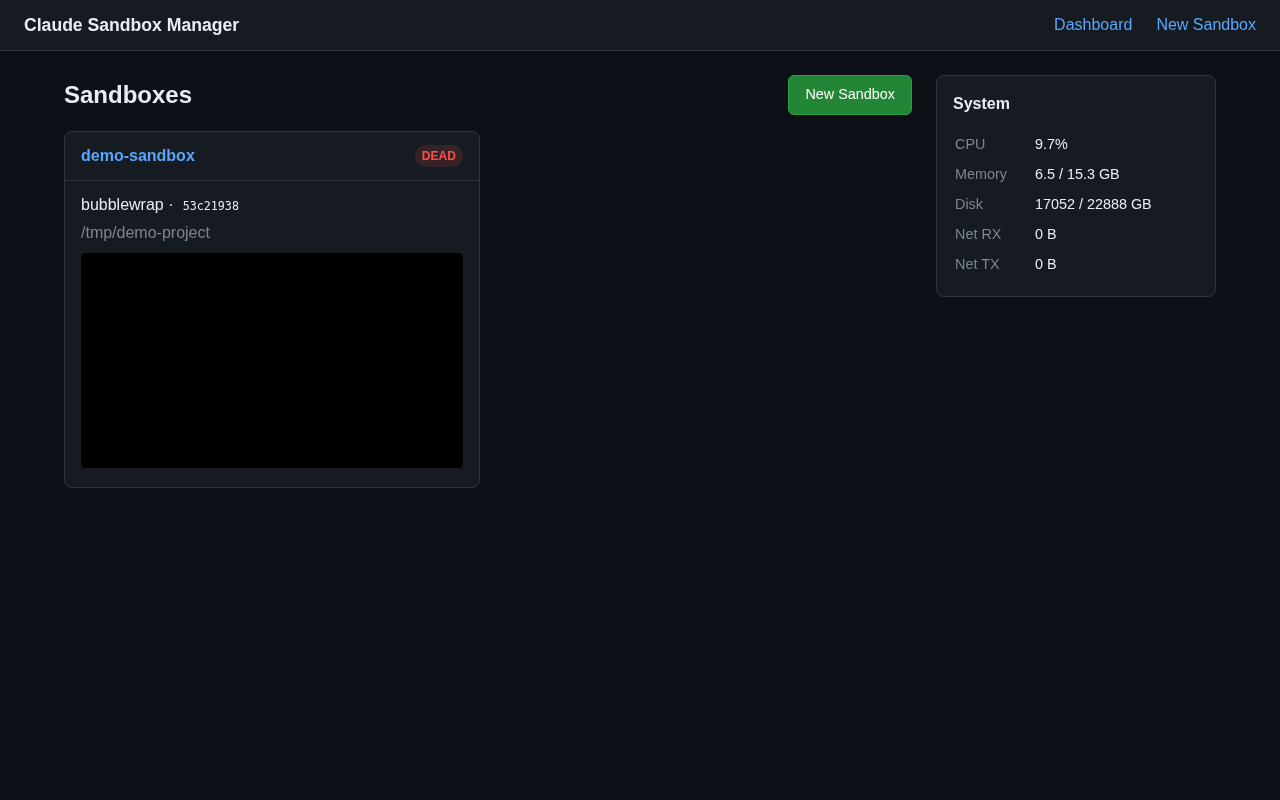
Task: Click the CPU label in System panel
Action: pos(969,143)
